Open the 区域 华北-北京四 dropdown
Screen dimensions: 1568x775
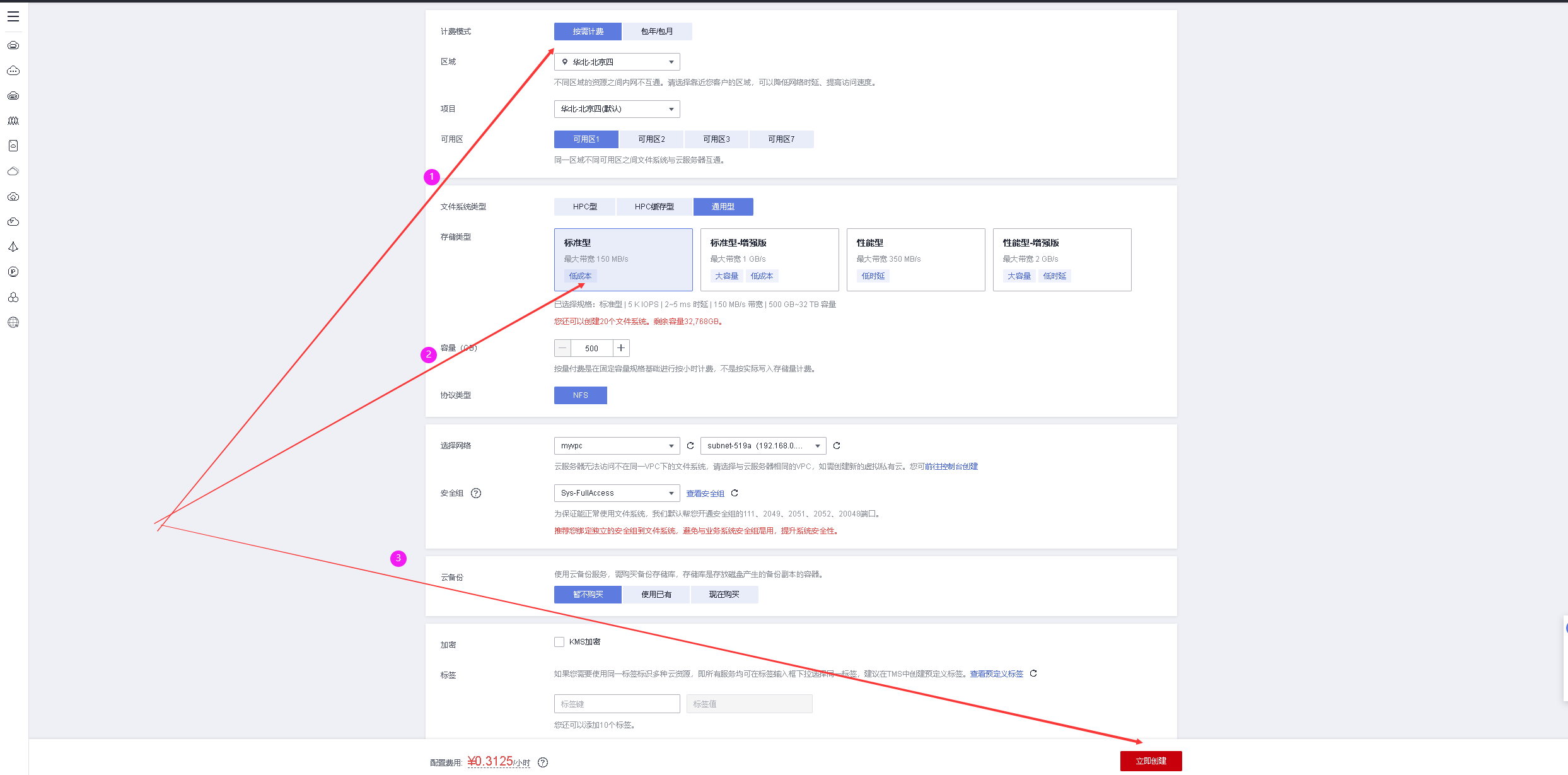tap(617, 62)
